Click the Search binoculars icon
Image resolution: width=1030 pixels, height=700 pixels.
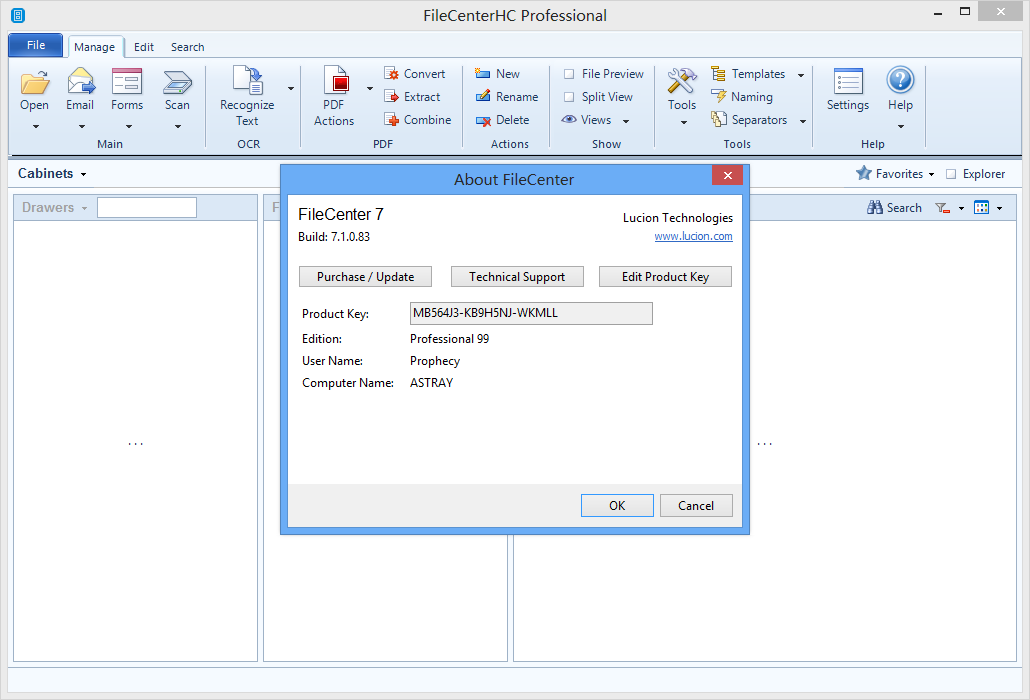874,208
